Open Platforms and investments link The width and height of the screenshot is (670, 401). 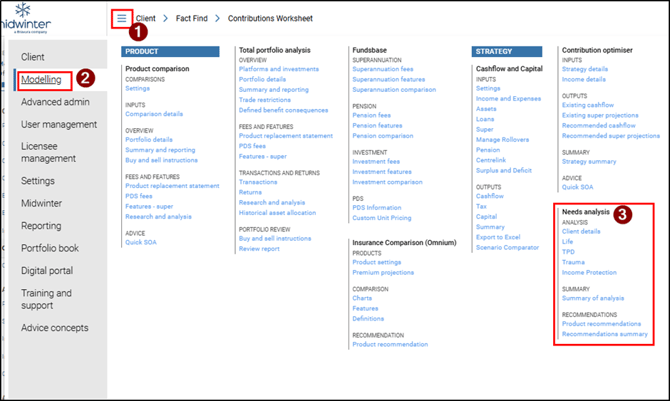(x=279, y=69)
